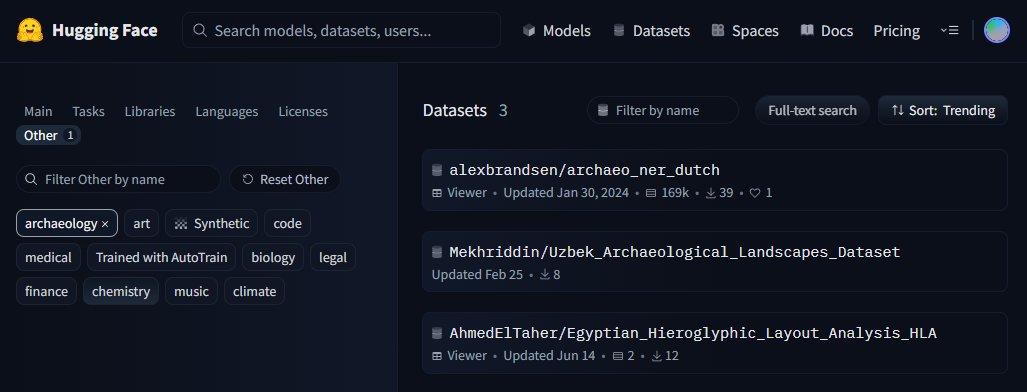Click the Datasets 3 results heading
The image size is (1027, 392).
(x=465, y=110)
